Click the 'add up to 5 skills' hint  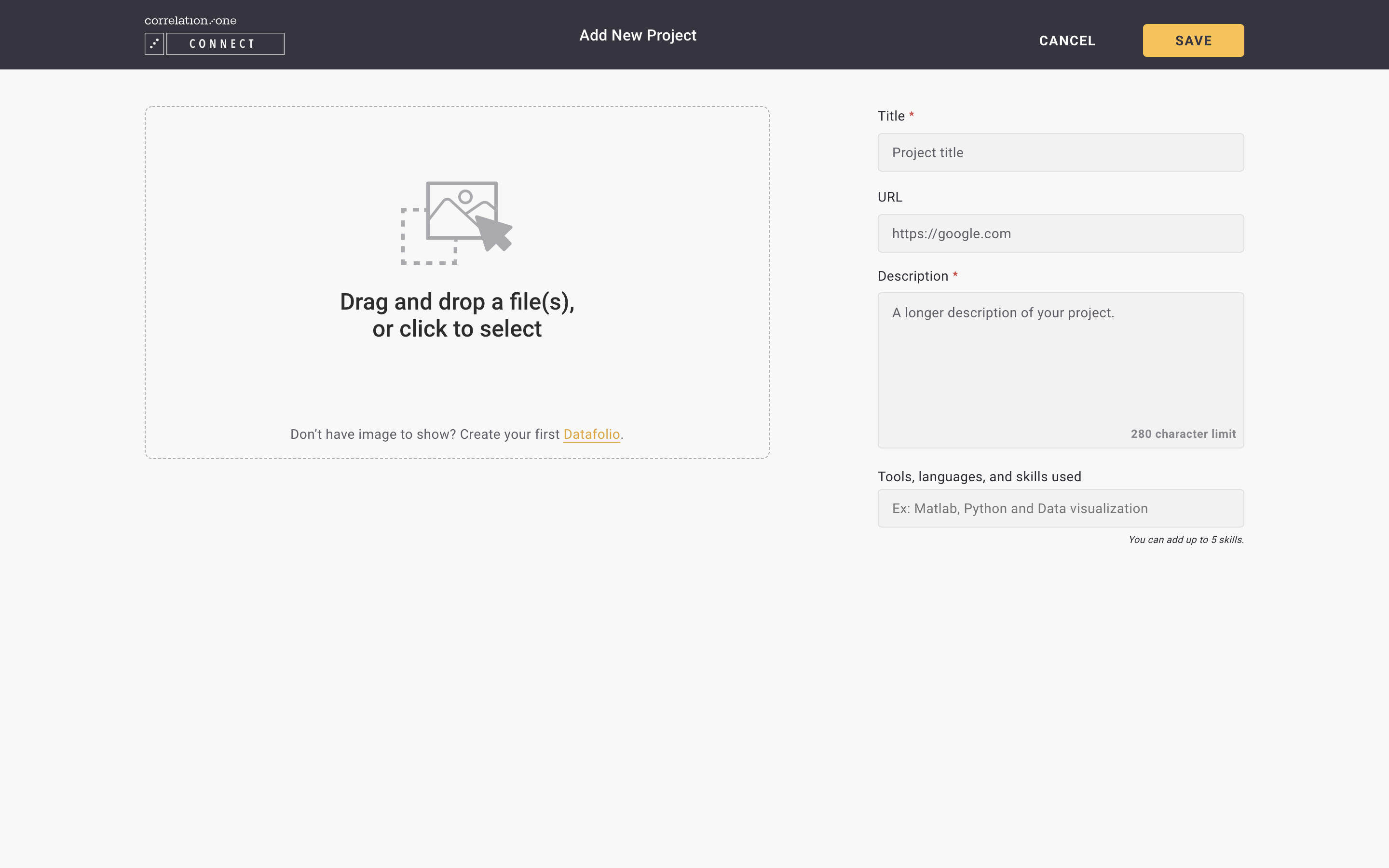tap(1185, 540)
